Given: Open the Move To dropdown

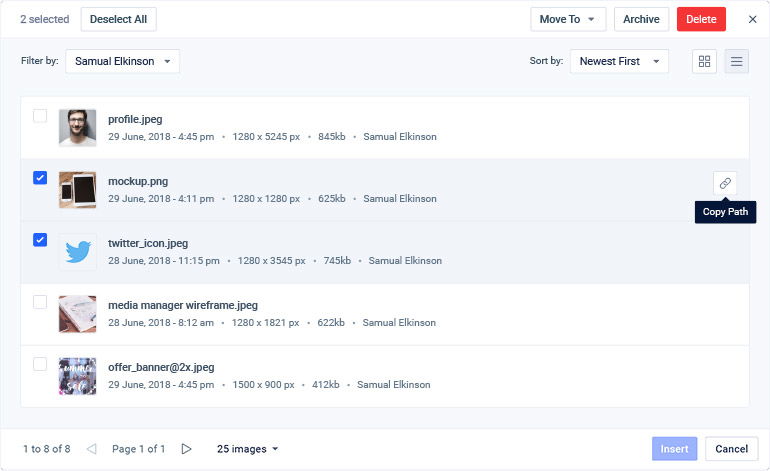Looking at the screenshot, I should [x=568, y=19].
